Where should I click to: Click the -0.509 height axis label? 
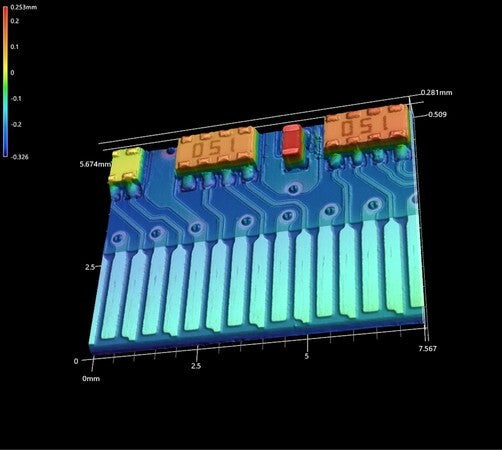click(x=437, y=115)
